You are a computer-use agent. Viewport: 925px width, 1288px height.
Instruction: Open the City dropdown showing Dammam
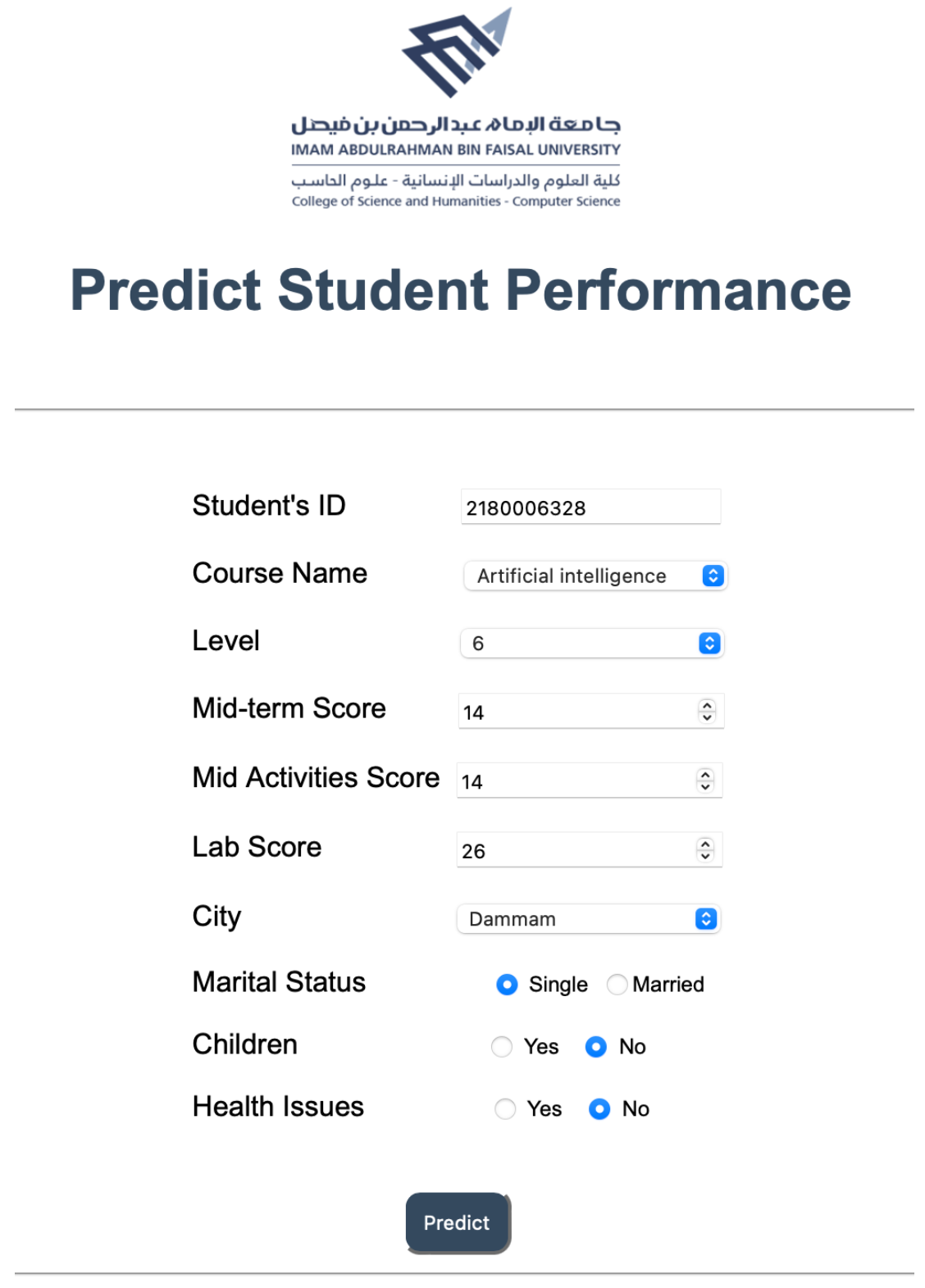tap(589, 919)
